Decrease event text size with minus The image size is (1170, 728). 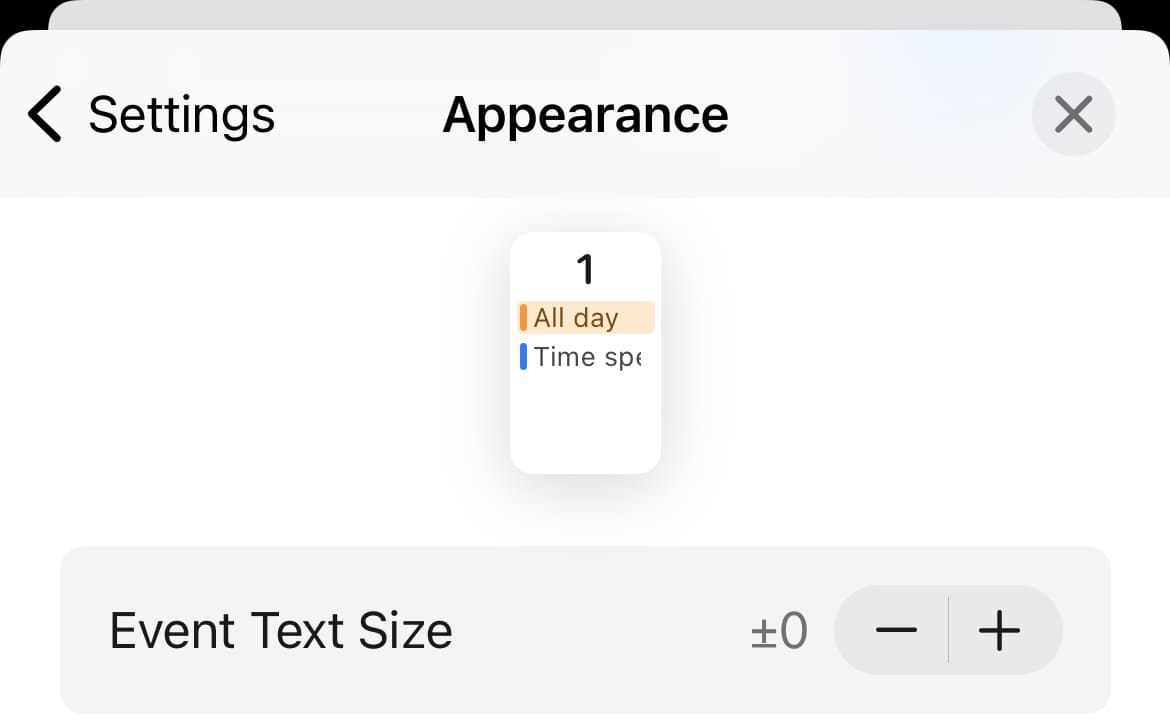point(895,630)
